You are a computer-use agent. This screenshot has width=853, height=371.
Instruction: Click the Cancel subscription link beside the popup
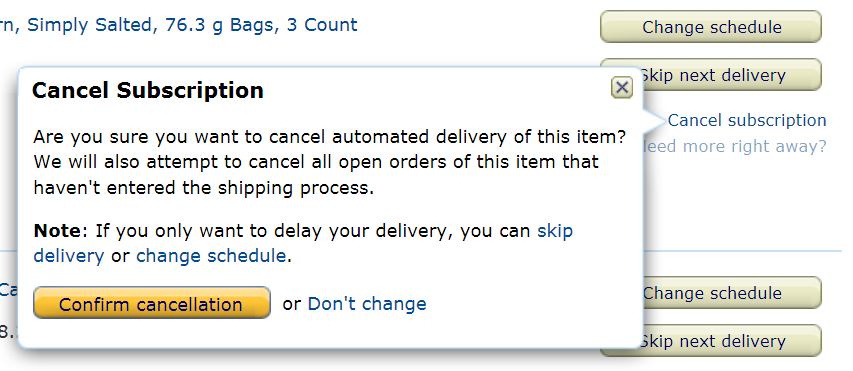(x=747, y=120)
